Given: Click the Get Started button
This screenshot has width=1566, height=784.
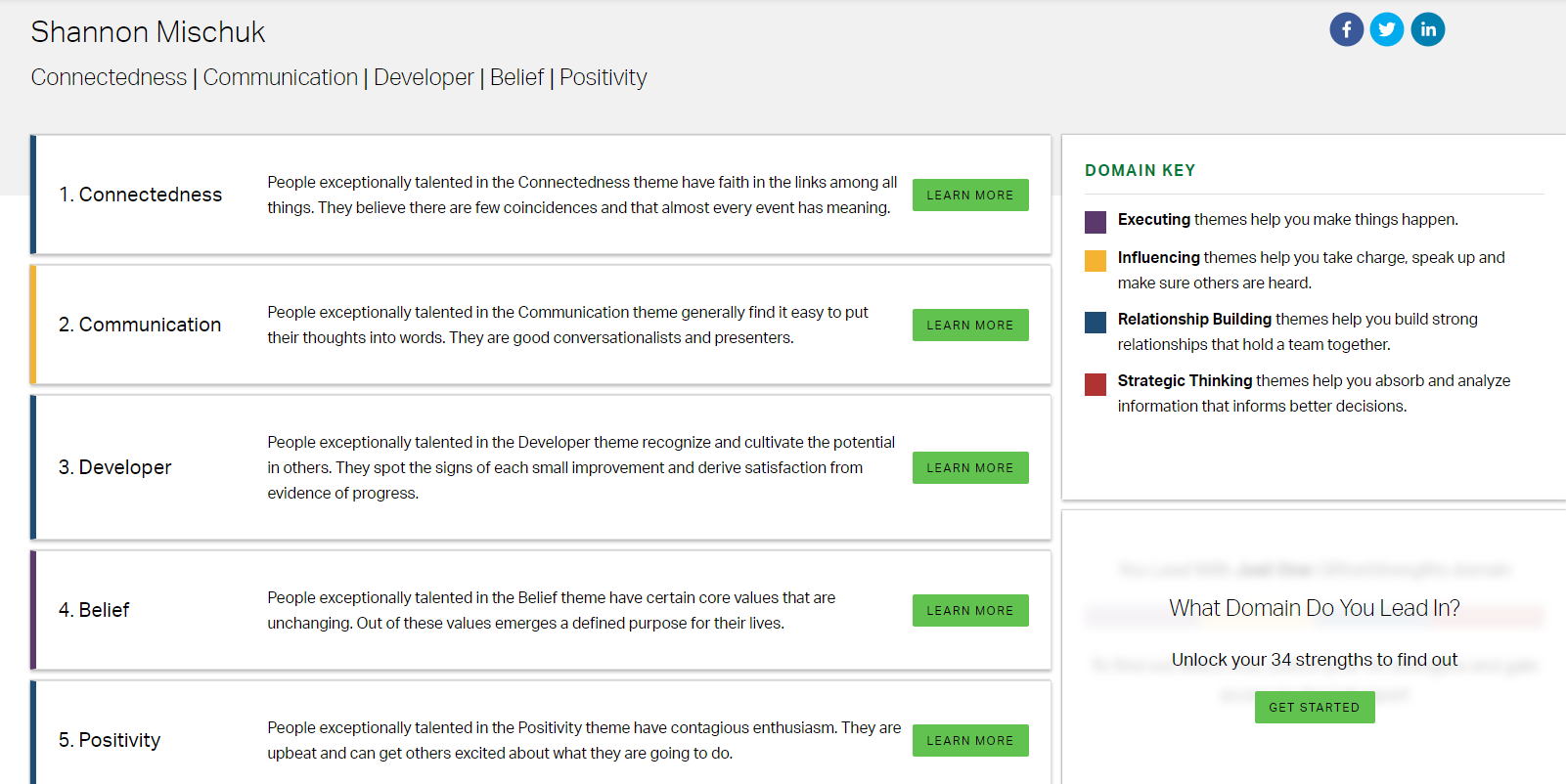Looking at the screenshot, I should [1314, 708].
